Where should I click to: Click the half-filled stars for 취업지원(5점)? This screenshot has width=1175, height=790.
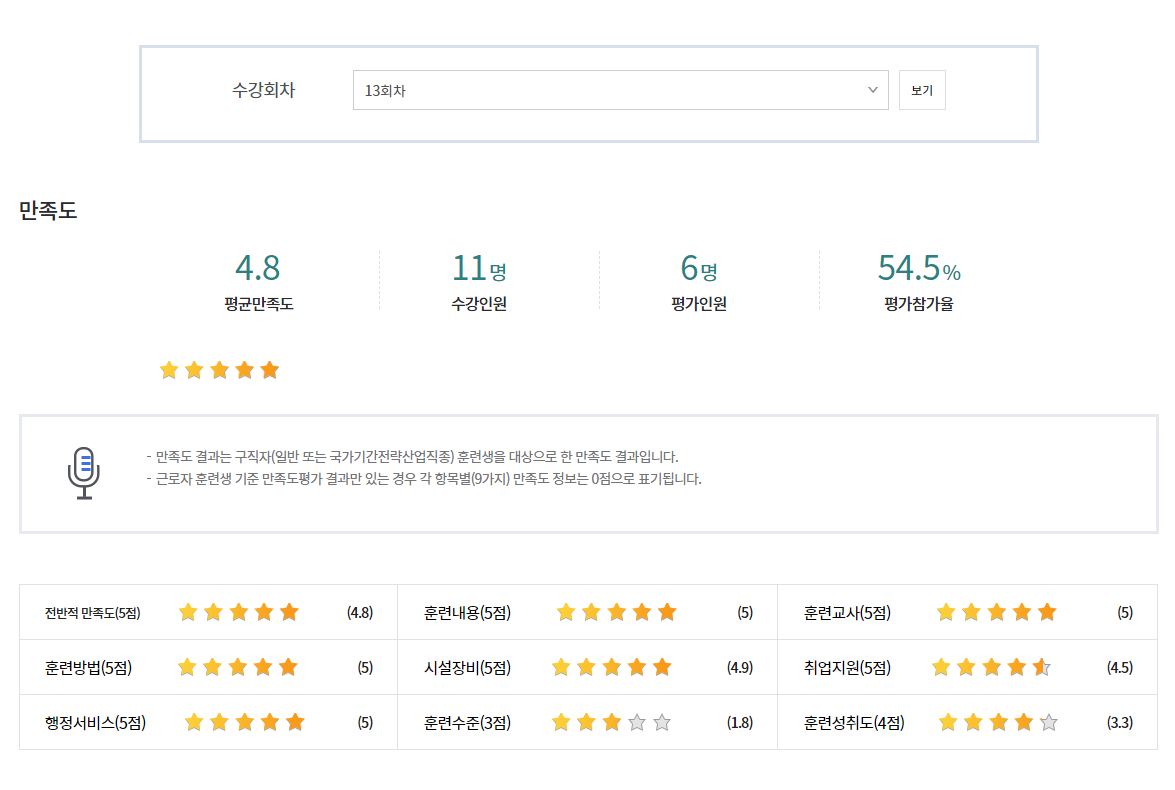pyautogui.click(x=991, y=668)
